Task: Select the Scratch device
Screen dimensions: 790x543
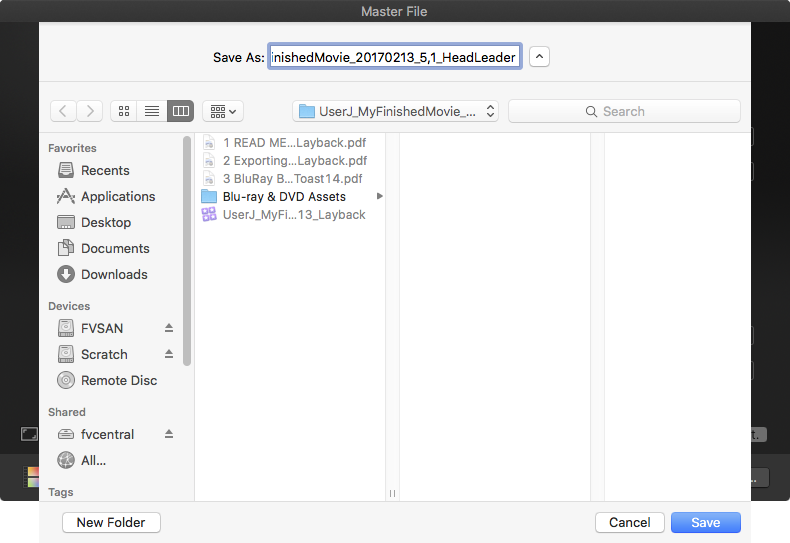Action: [104, 355]
